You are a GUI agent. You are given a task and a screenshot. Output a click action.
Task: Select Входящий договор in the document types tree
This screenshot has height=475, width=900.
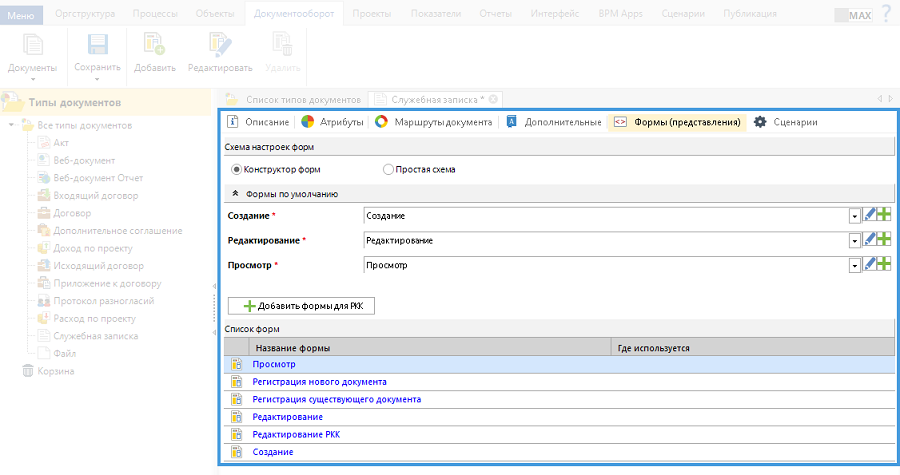pyautogui.click(x=95, y=195)
